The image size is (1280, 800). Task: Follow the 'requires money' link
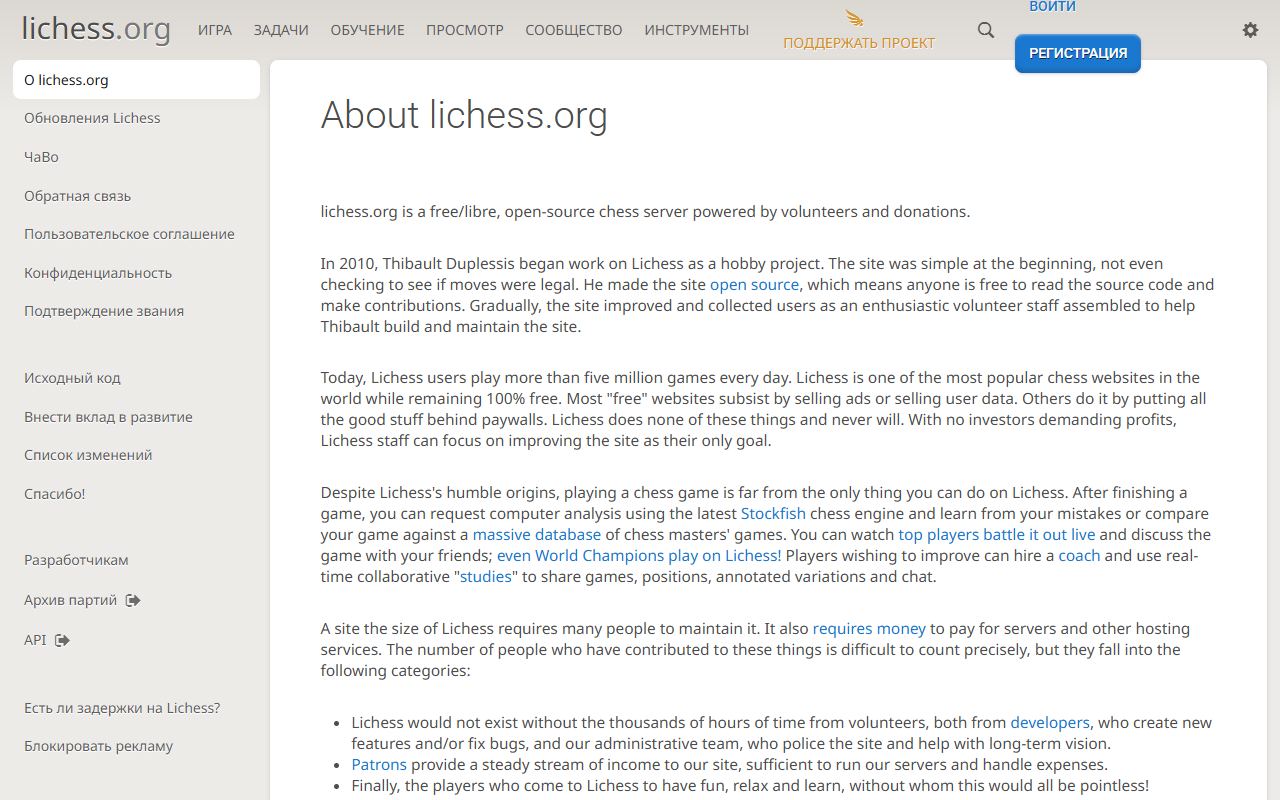point(869,628)
